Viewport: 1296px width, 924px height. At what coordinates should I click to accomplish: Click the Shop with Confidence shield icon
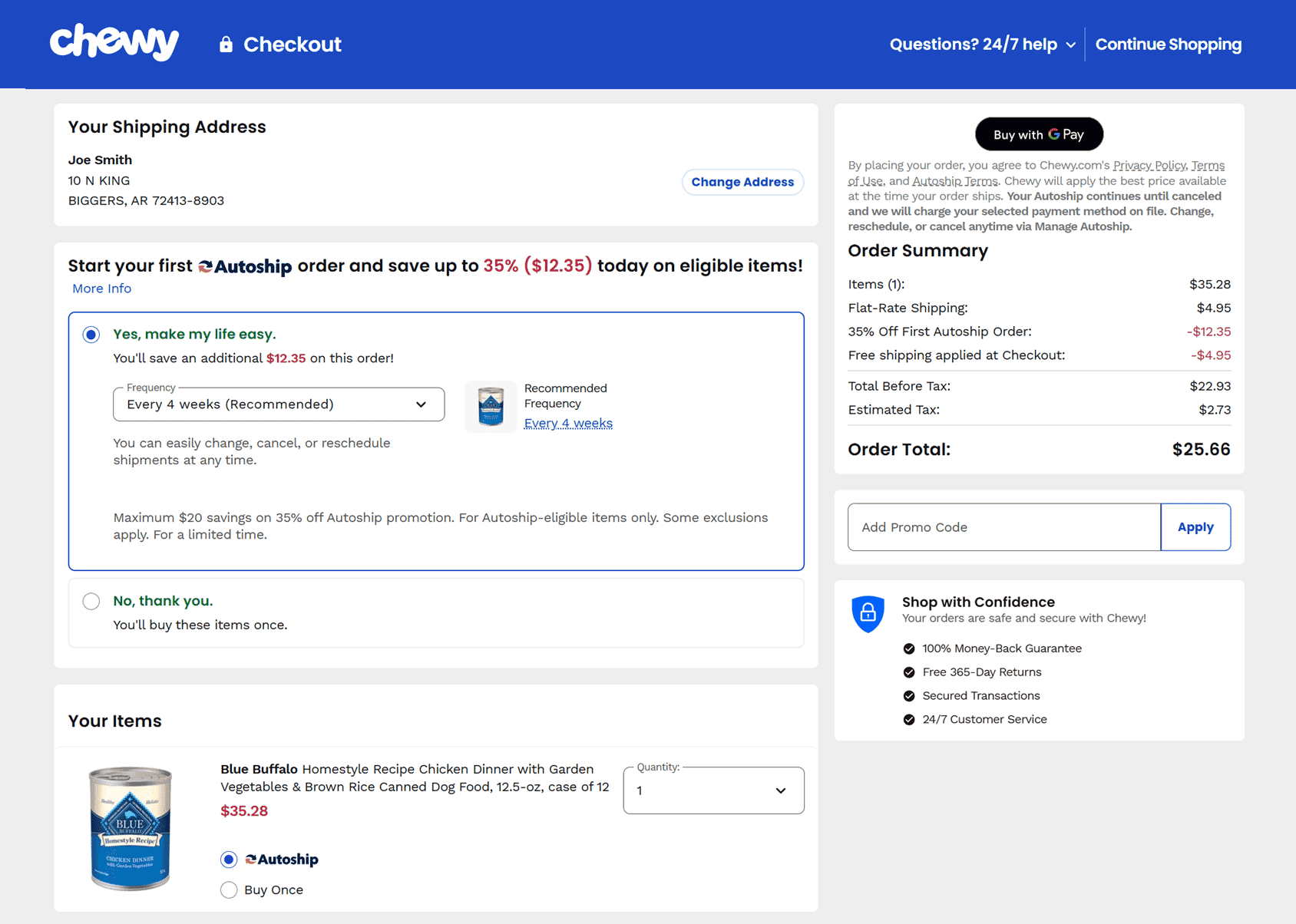tap(868, 613)
